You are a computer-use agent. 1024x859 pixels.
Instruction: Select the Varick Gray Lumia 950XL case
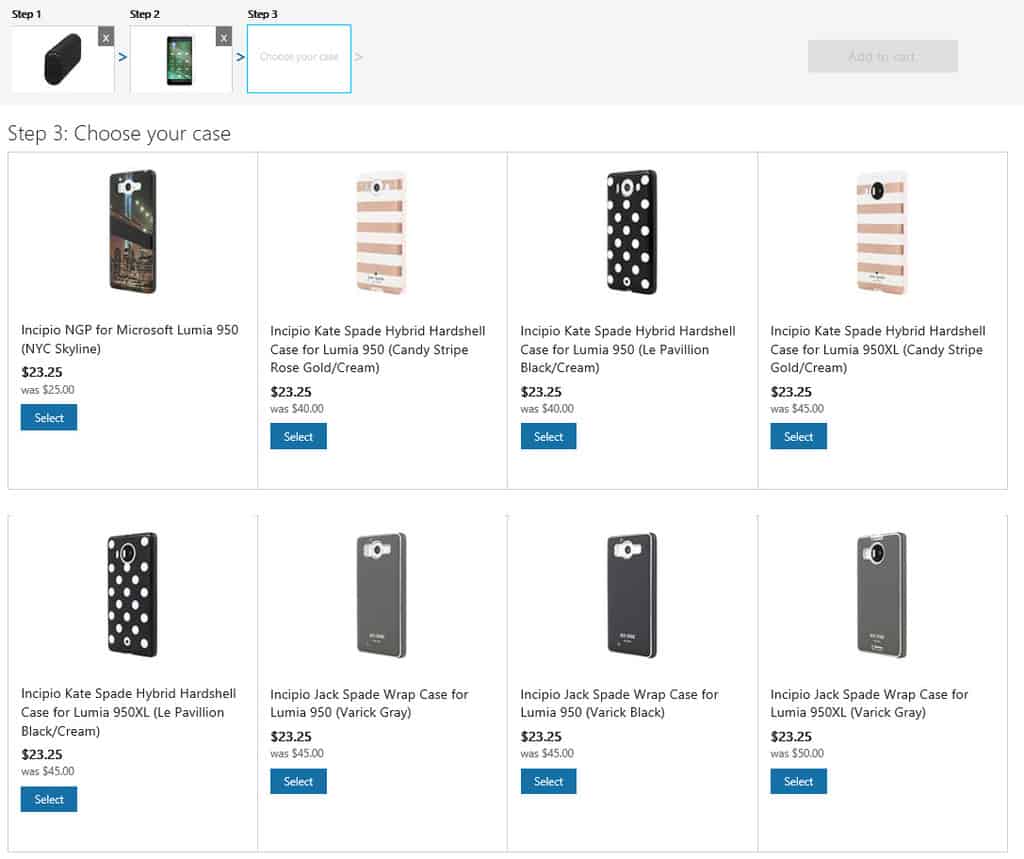click(799, 781)
